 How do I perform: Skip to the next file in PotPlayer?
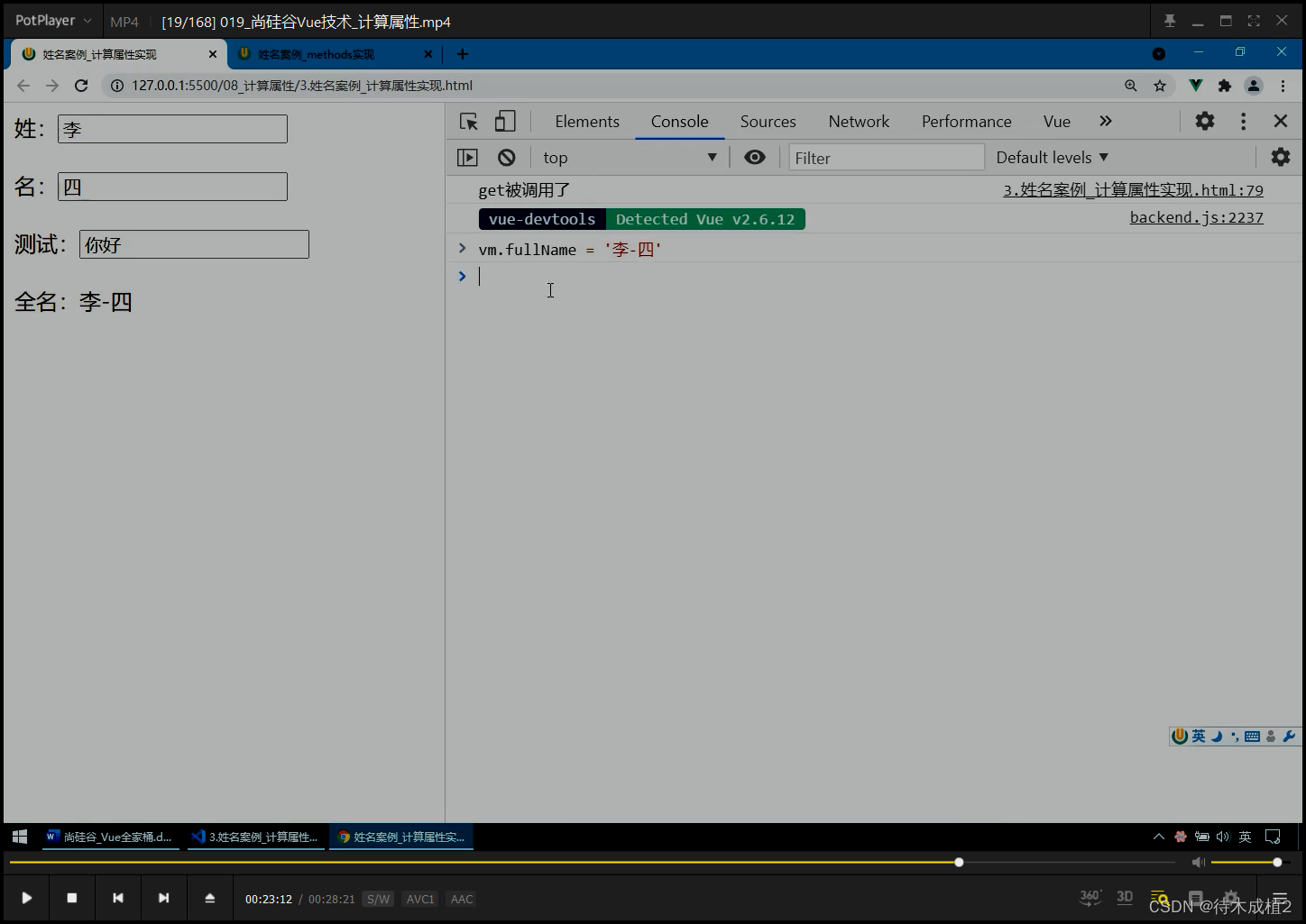tap(163, 898)
